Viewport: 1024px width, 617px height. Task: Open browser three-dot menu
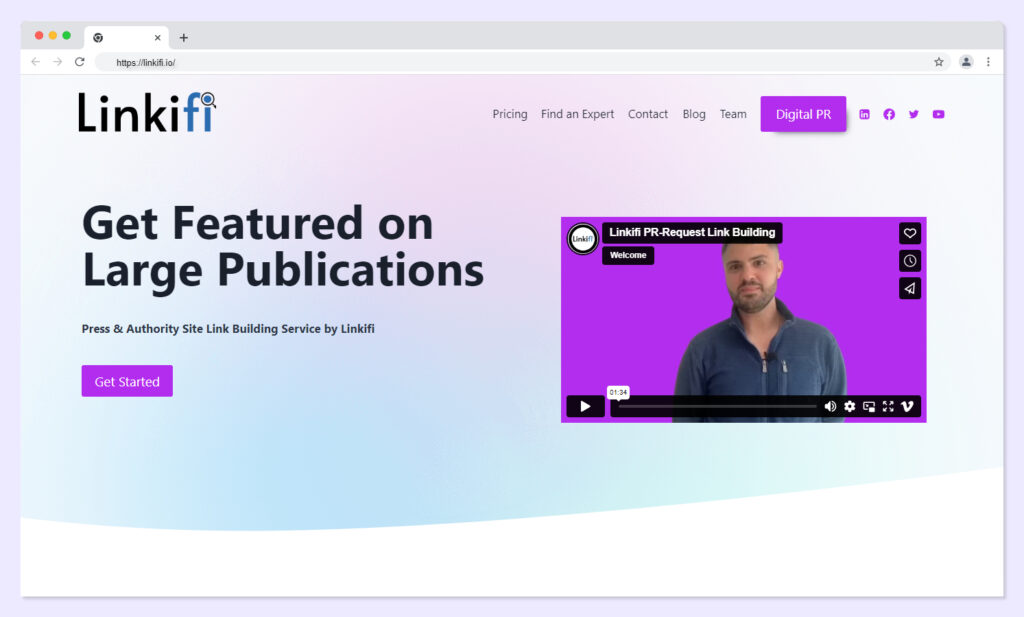pos(988,61)
